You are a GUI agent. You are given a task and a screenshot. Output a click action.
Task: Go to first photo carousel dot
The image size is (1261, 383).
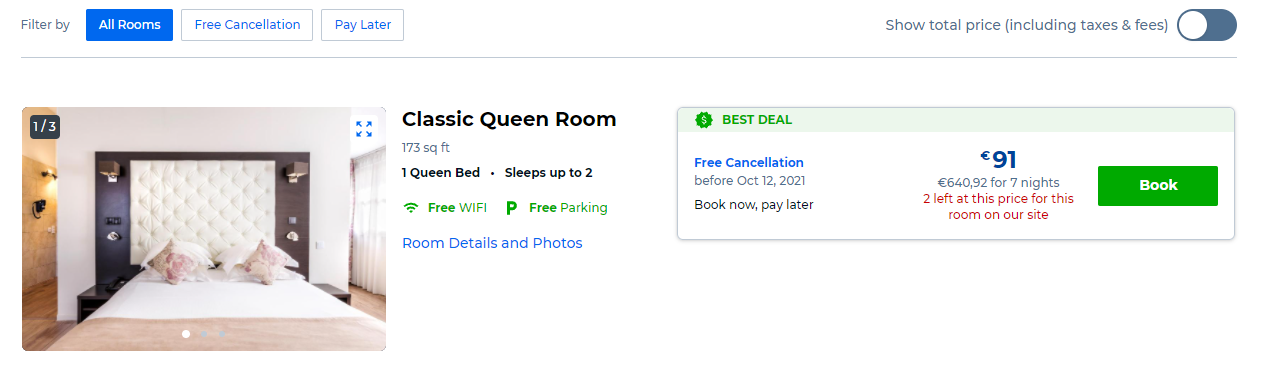[186, 334]
